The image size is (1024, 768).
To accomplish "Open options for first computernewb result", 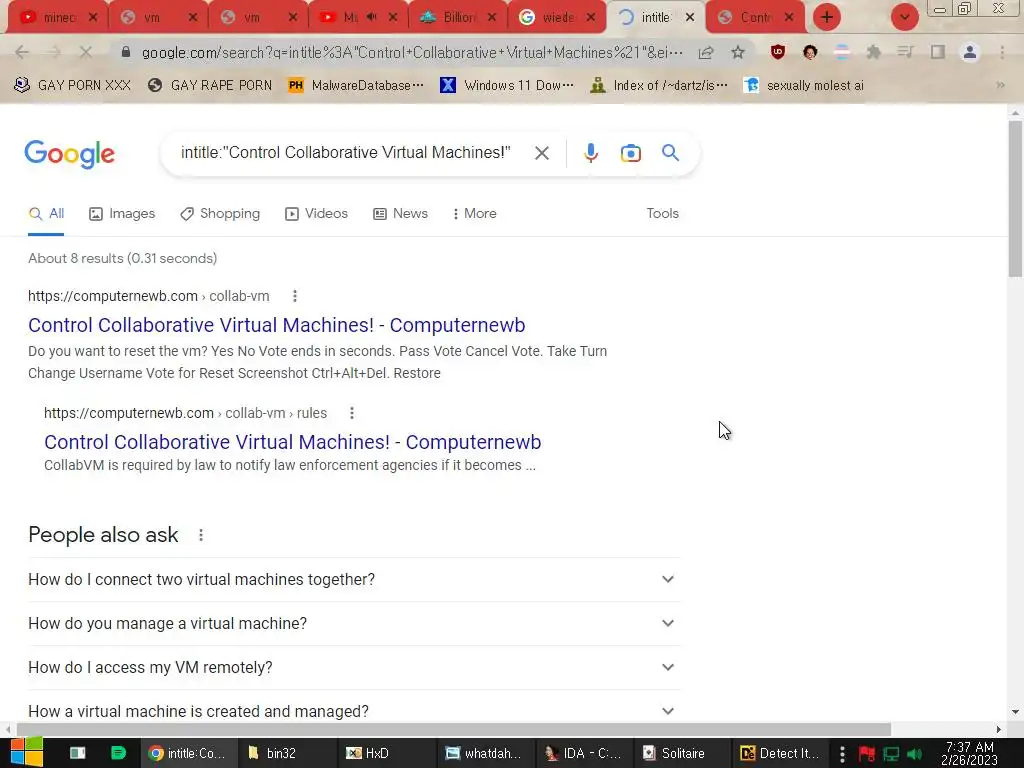I will [x=295, y=296].
